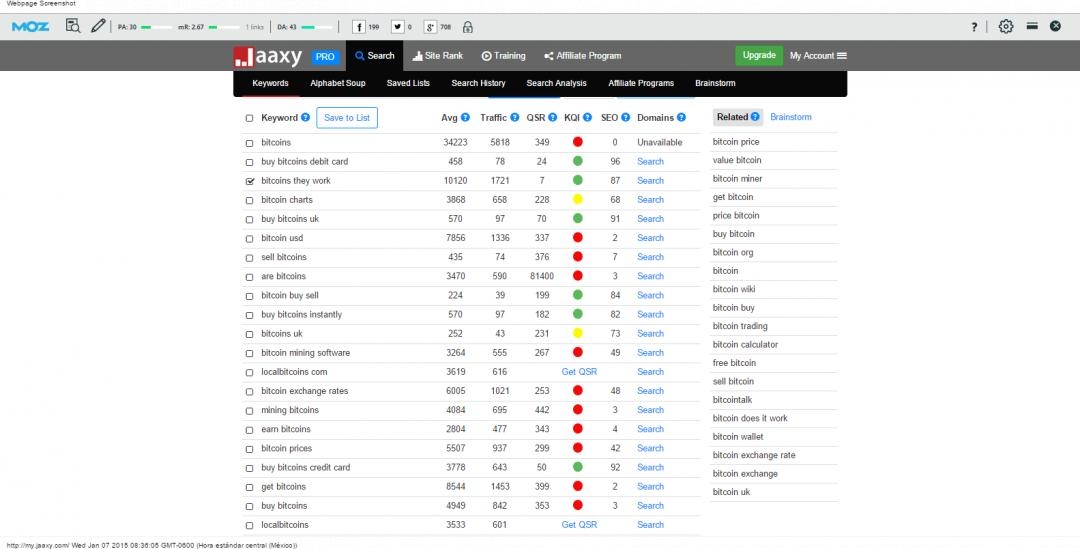Open help icon next to Traffic
The height and width of the screenshot is (549, 1080).
coord(515,118)
